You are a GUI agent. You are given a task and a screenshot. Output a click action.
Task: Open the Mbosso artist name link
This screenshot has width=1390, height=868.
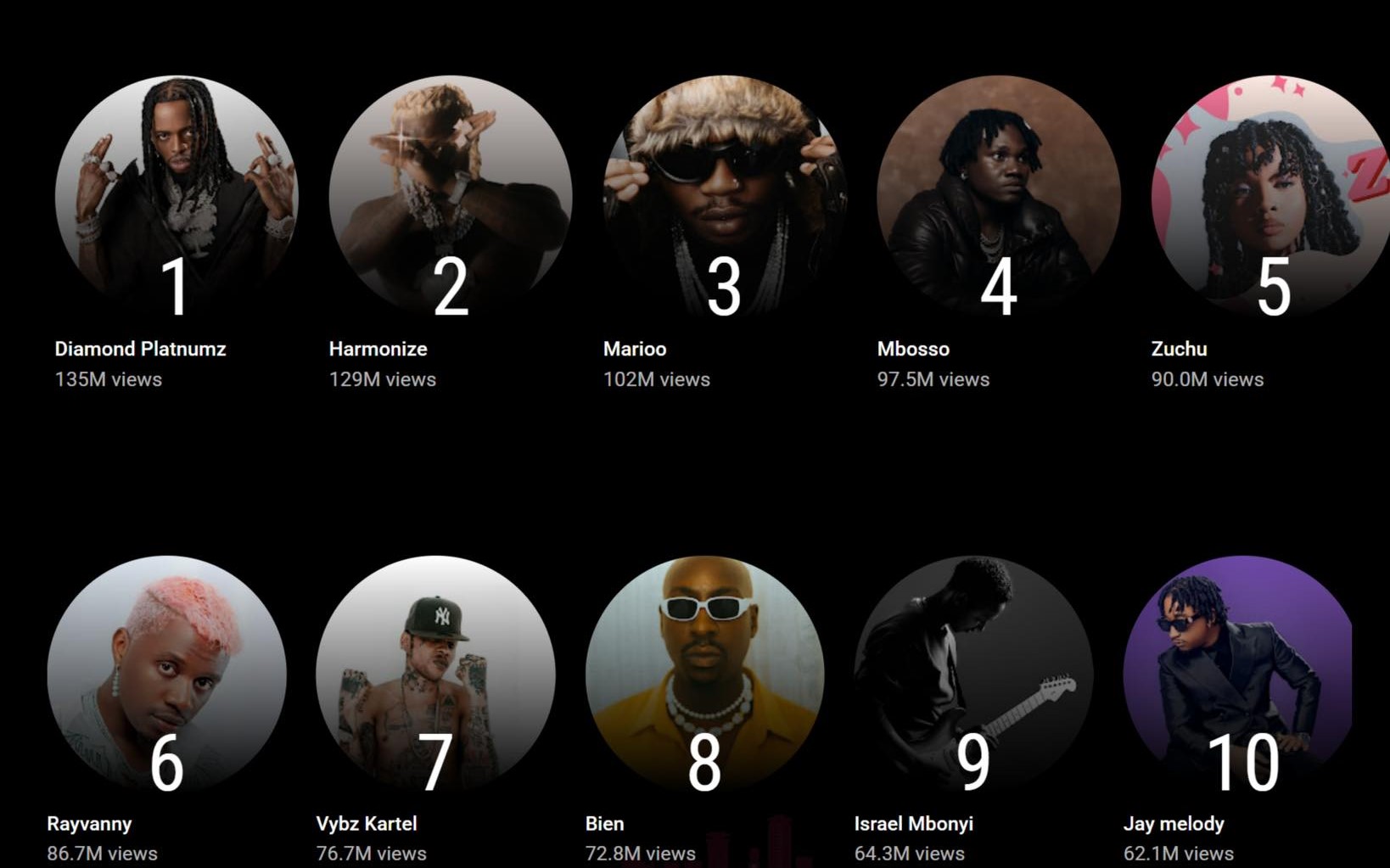pyautogui.click(x=913, y=349)
